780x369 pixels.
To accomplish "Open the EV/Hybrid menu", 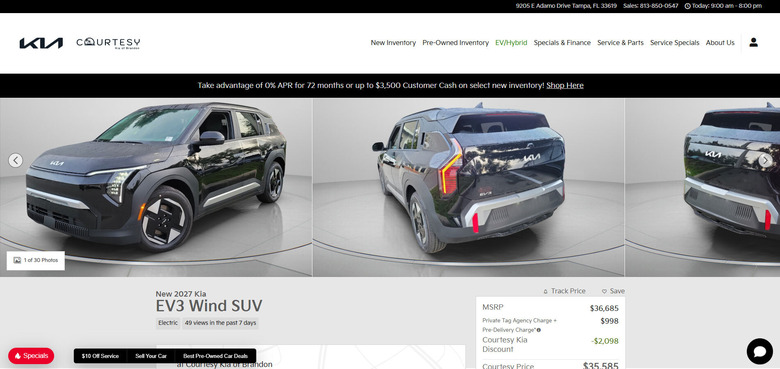I will tap(511, 43).
